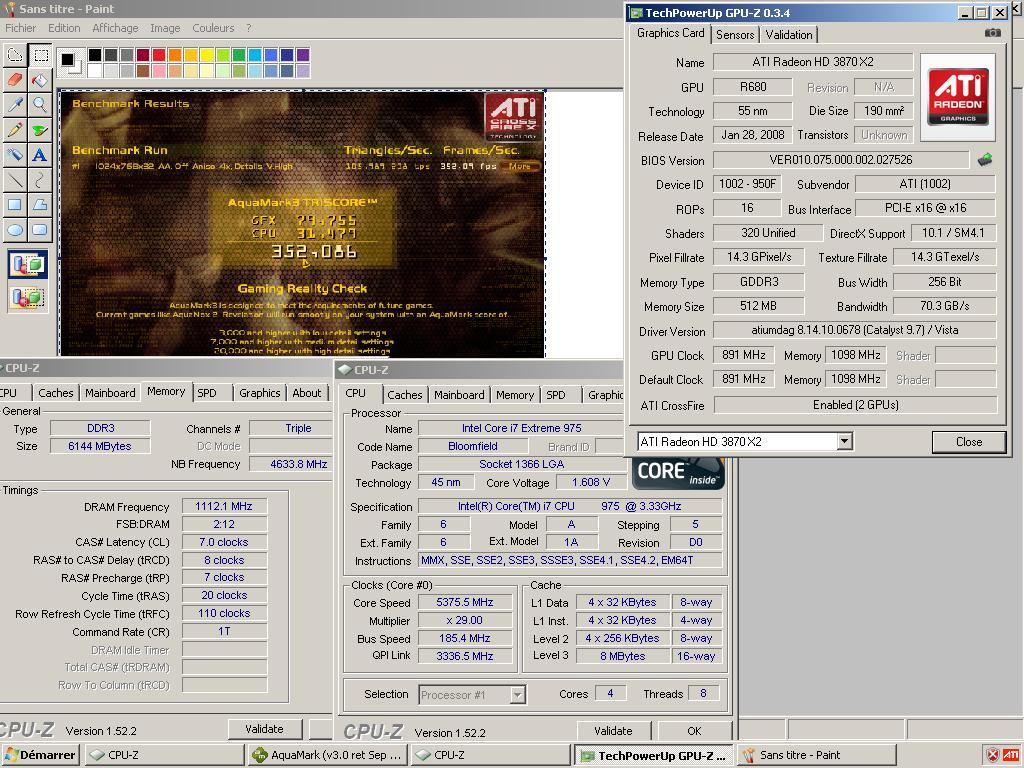Select the Polygon shape tool
Screen dimensions: 1024x768
pyautogui.click(x=40, y=205)
